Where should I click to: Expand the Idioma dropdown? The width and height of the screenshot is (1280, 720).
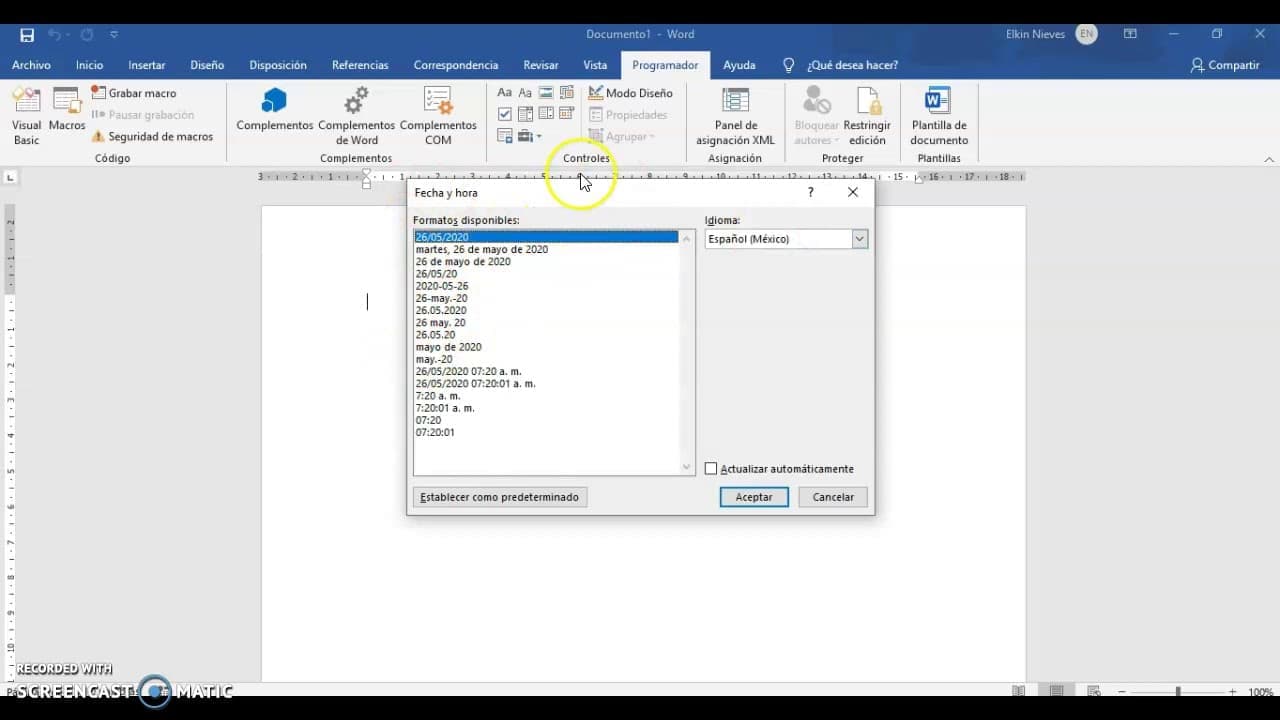click(858, 239)
